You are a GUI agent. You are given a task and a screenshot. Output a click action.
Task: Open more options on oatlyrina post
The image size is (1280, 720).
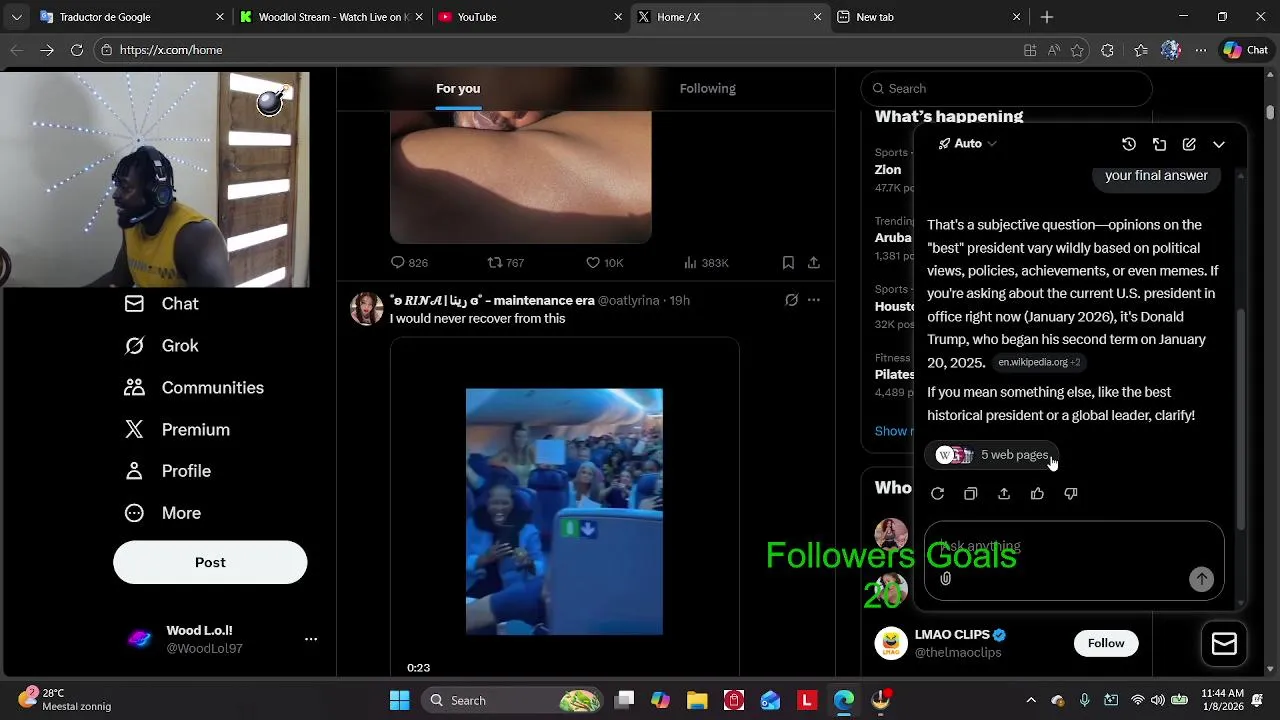814,300
